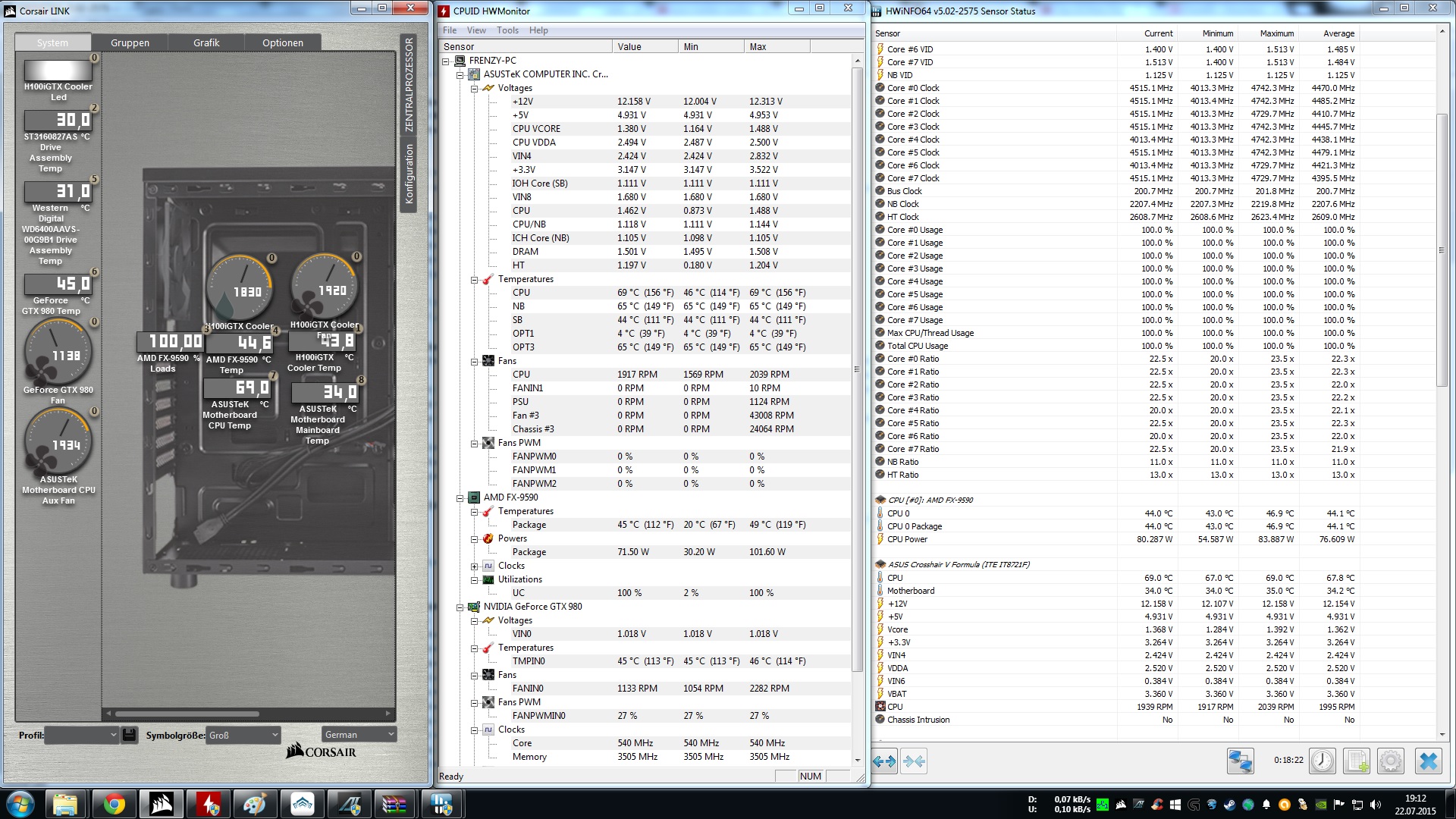The height and width of the screenshot is (819, 1456).
Task: Collapse the NVIDIA GeForce GTX 980 tree node
Action: (x=460, y=607)
